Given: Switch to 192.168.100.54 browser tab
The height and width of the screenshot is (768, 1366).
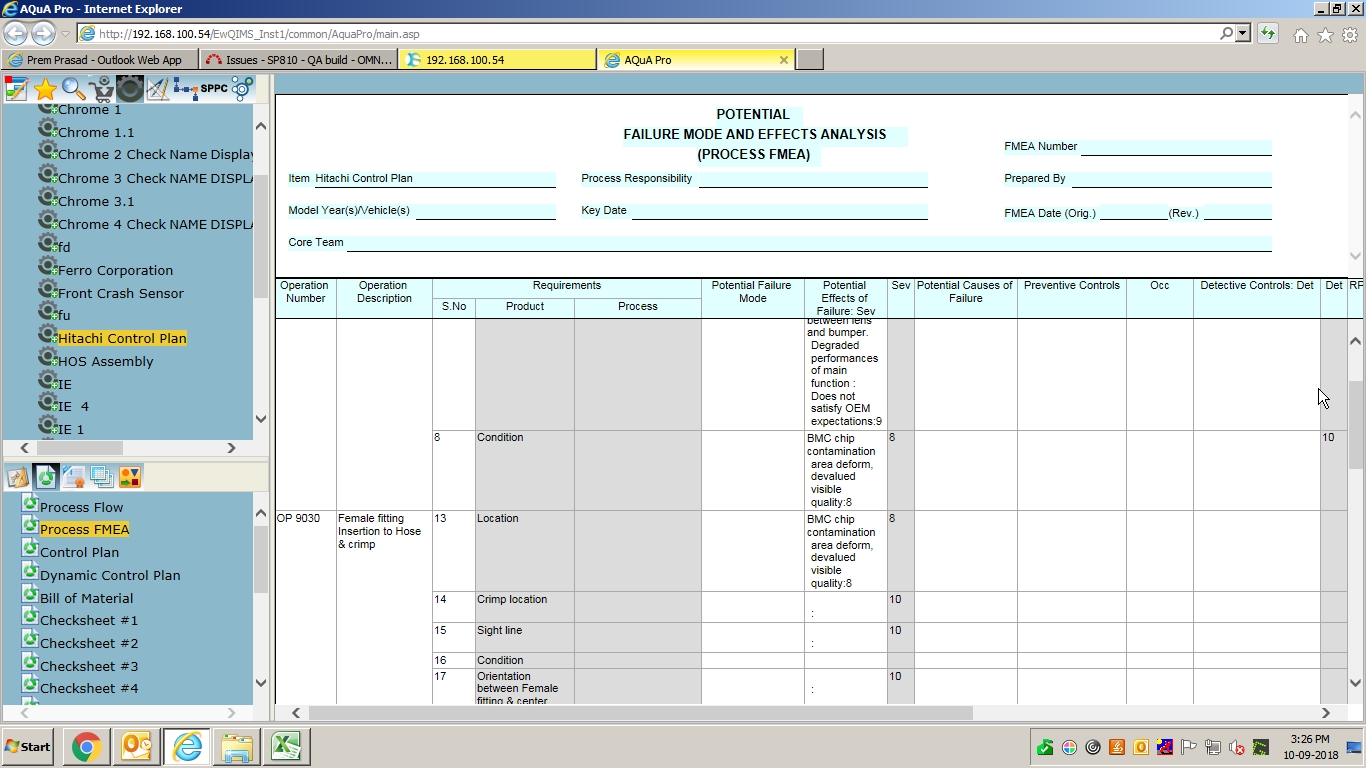Looking at the screenshot, I should tap(497, 60).
